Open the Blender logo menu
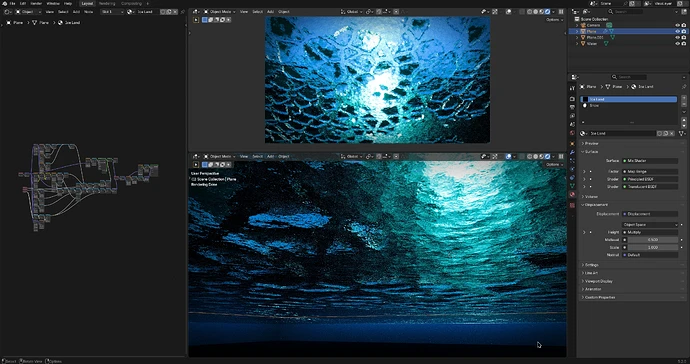This screenshot has height=364, width=690. [4, 4]
